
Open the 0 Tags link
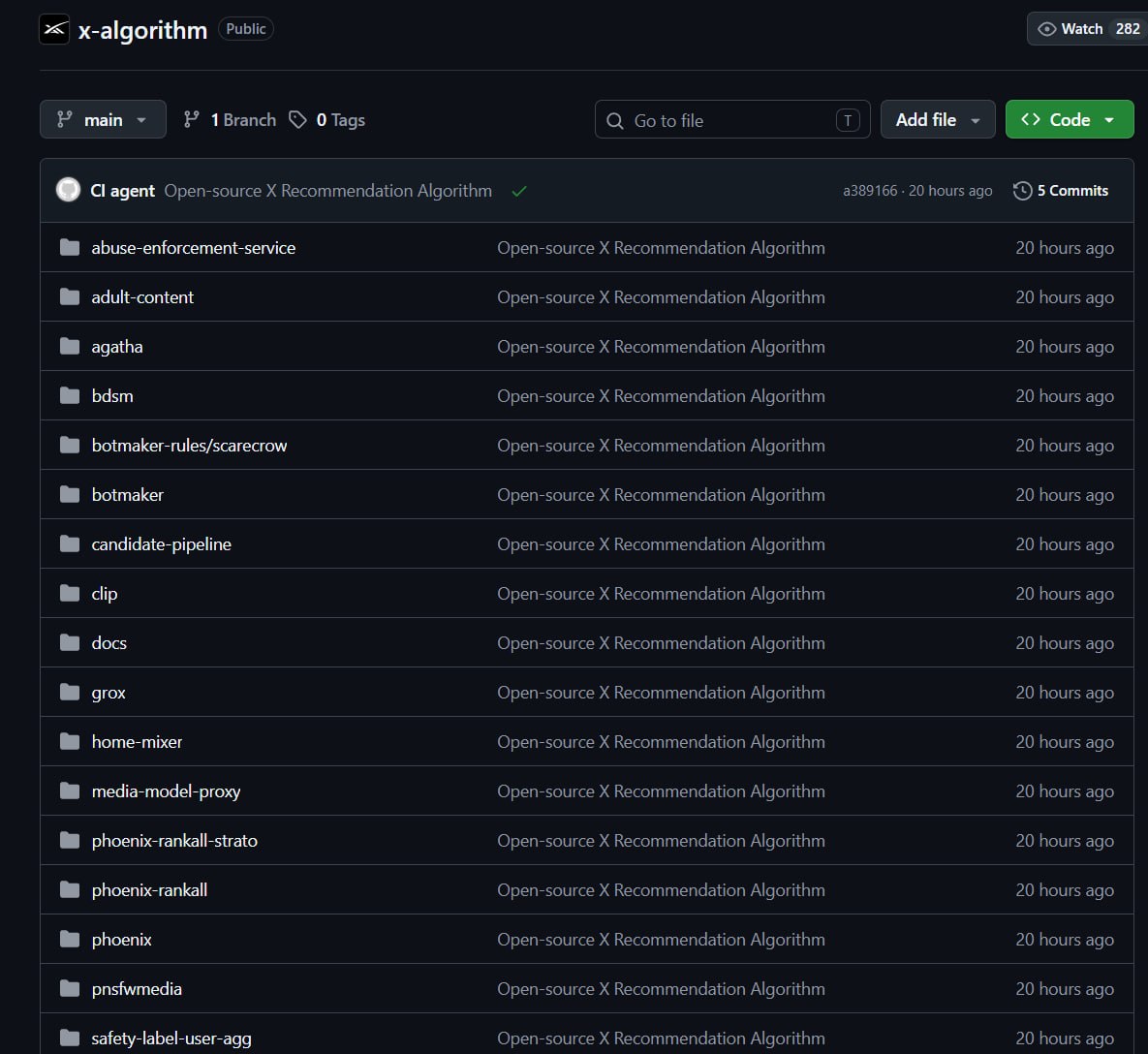click(x=327, y=120)
